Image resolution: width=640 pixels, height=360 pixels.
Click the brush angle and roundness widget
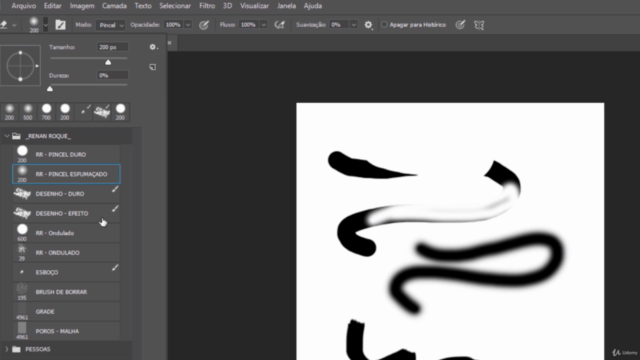coord(20,65)
